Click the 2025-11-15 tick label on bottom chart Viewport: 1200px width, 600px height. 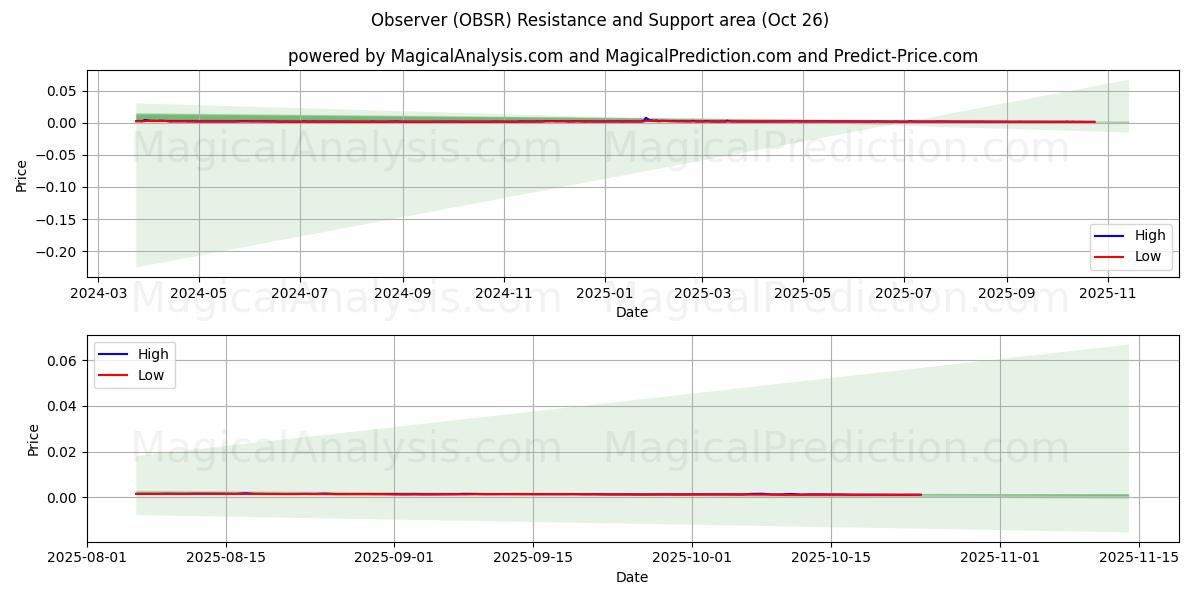coord(1139,559)
